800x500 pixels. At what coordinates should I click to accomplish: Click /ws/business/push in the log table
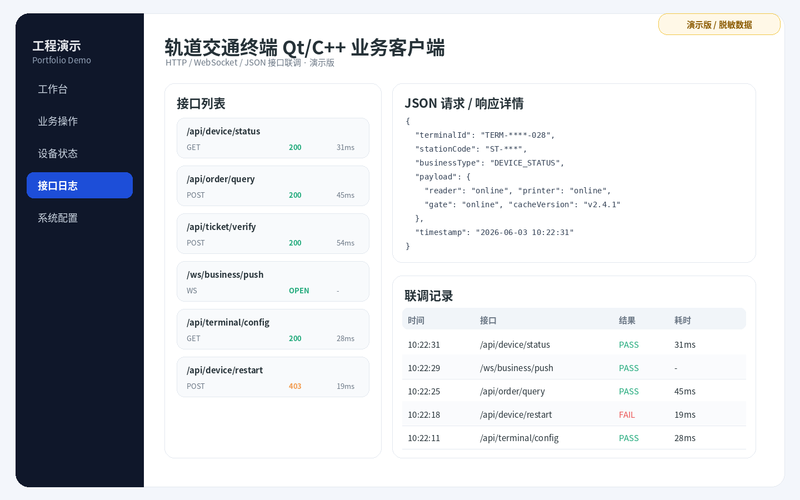[x=516, y=368]
